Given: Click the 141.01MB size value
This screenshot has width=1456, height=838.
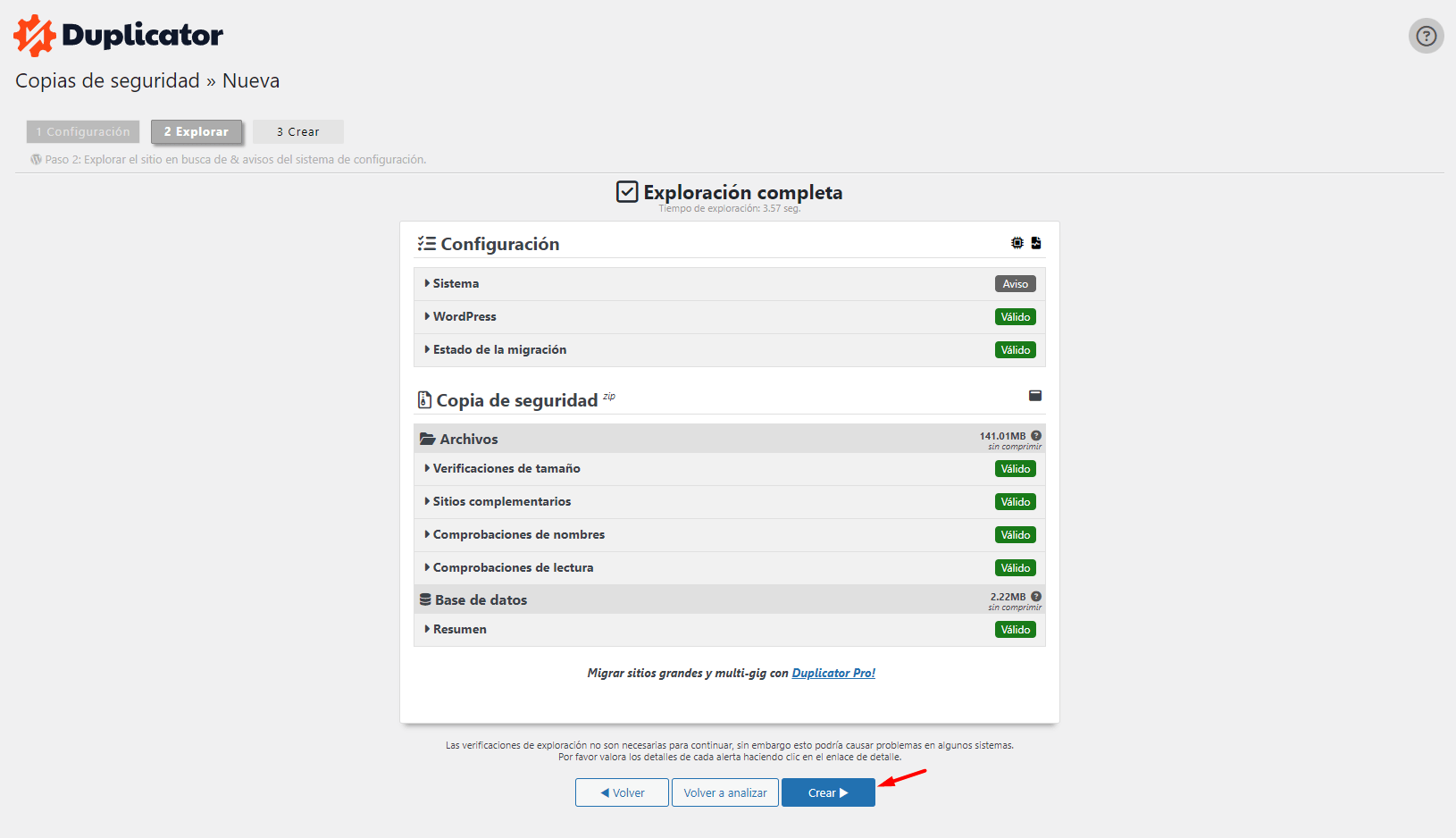Looking at the screenshot, I should (1002, 436).
